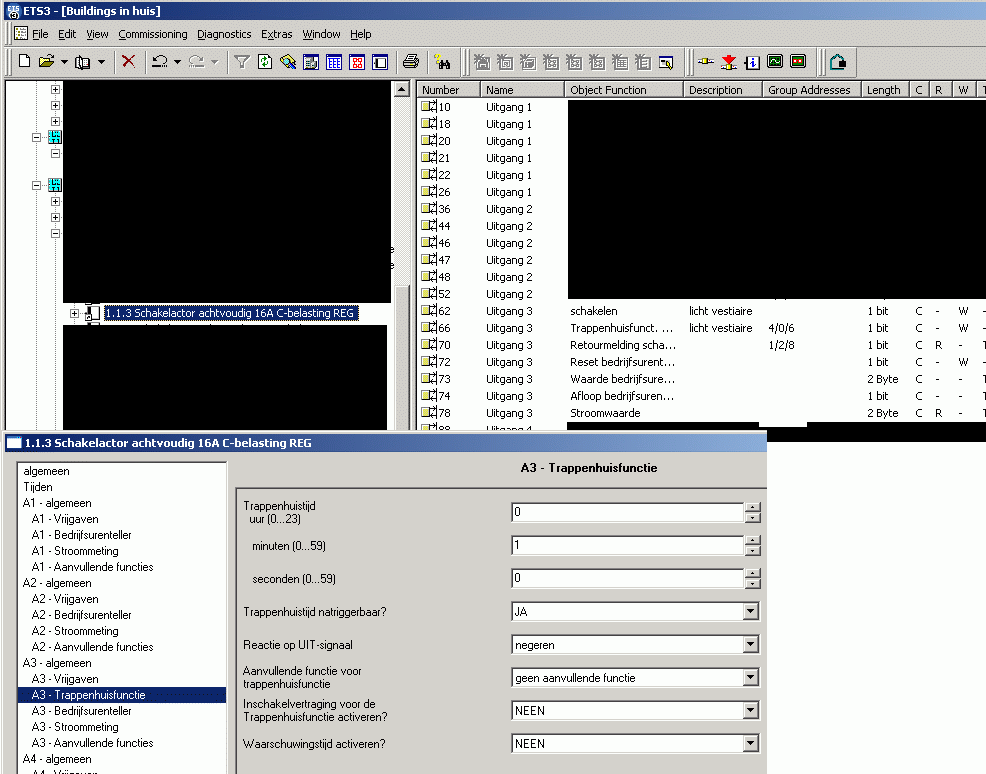Sort by Number column header
This screenshot has height=774, width=986.
pos(448,90)
